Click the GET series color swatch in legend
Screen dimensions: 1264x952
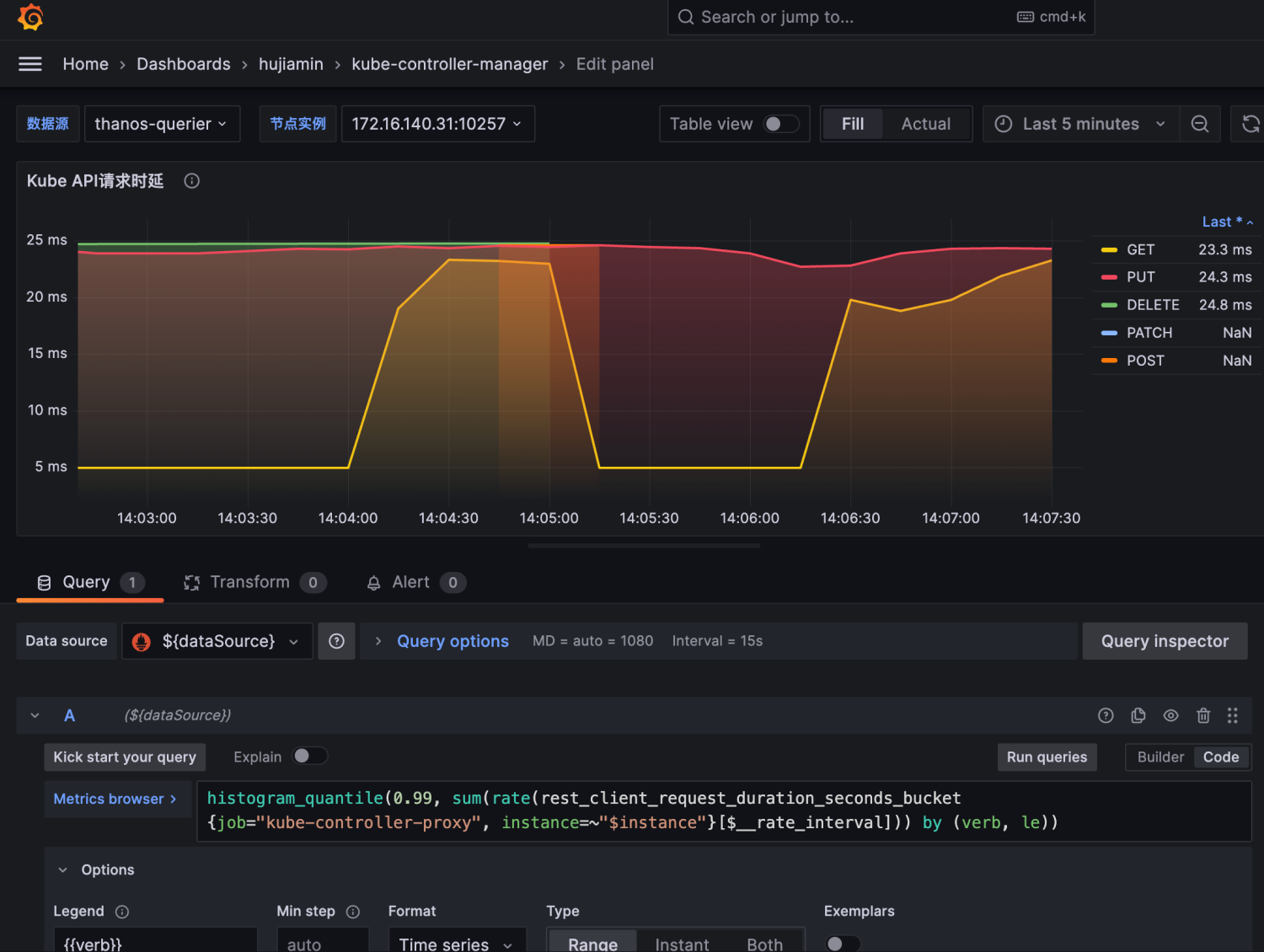tap(1109, 250)
